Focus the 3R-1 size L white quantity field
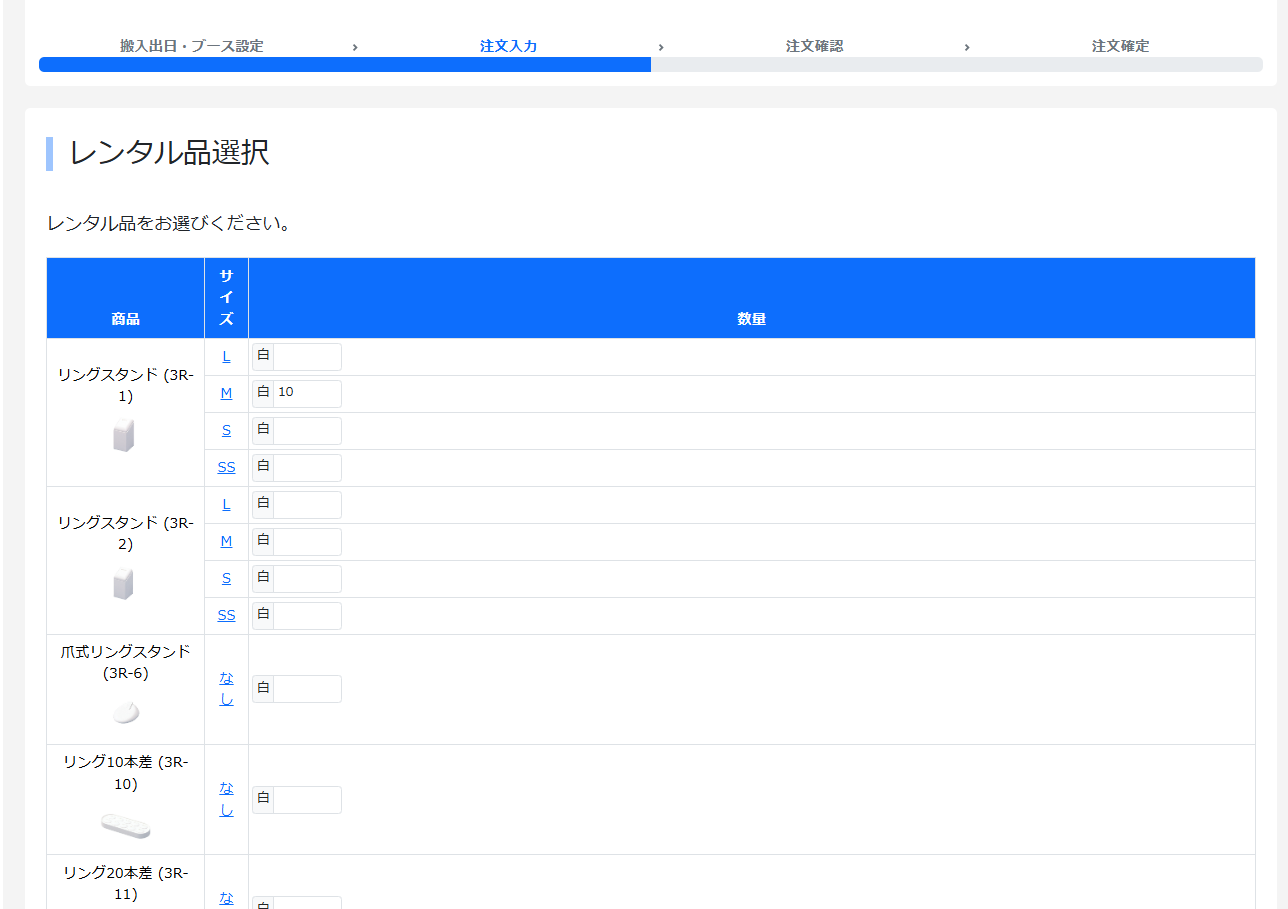This screenshot has height=909, width=1288. [307, 357]
